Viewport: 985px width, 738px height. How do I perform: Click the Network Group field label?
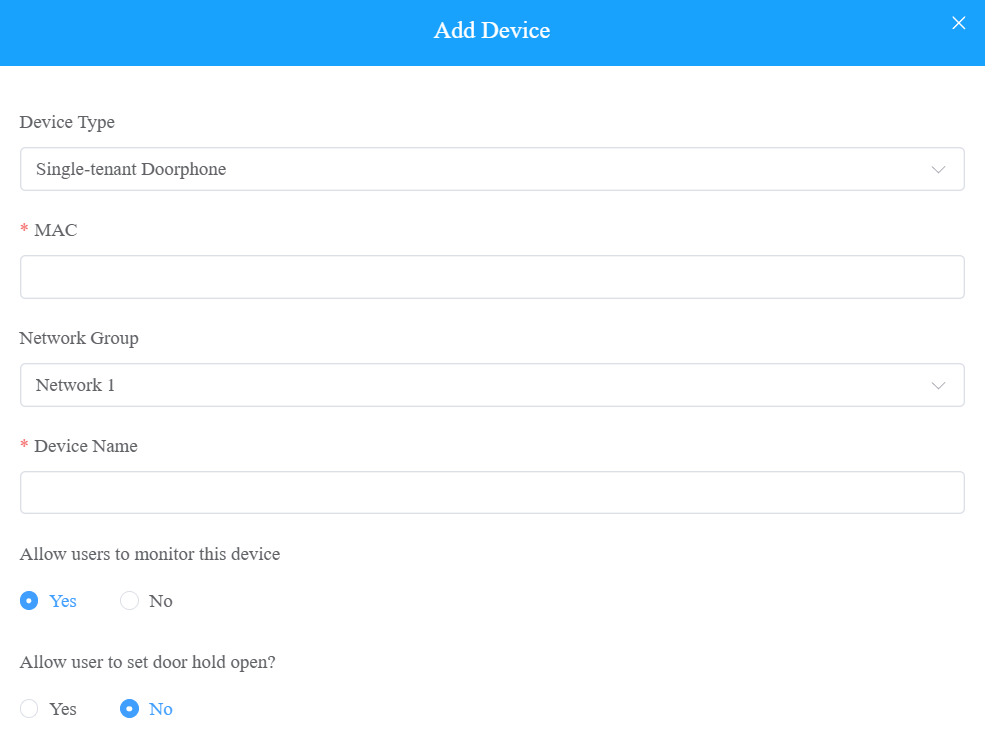click(x=79, y=338)
